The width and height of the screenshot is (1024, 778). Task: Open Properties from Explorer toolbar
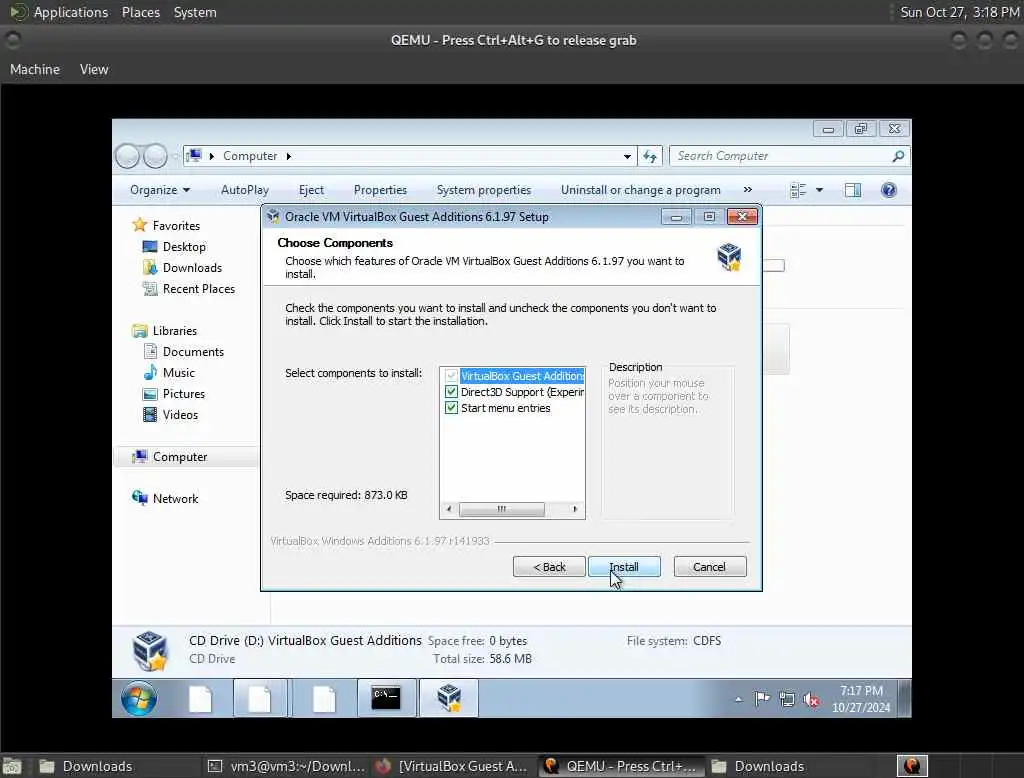pyautogui.click(x=380, y=190)
